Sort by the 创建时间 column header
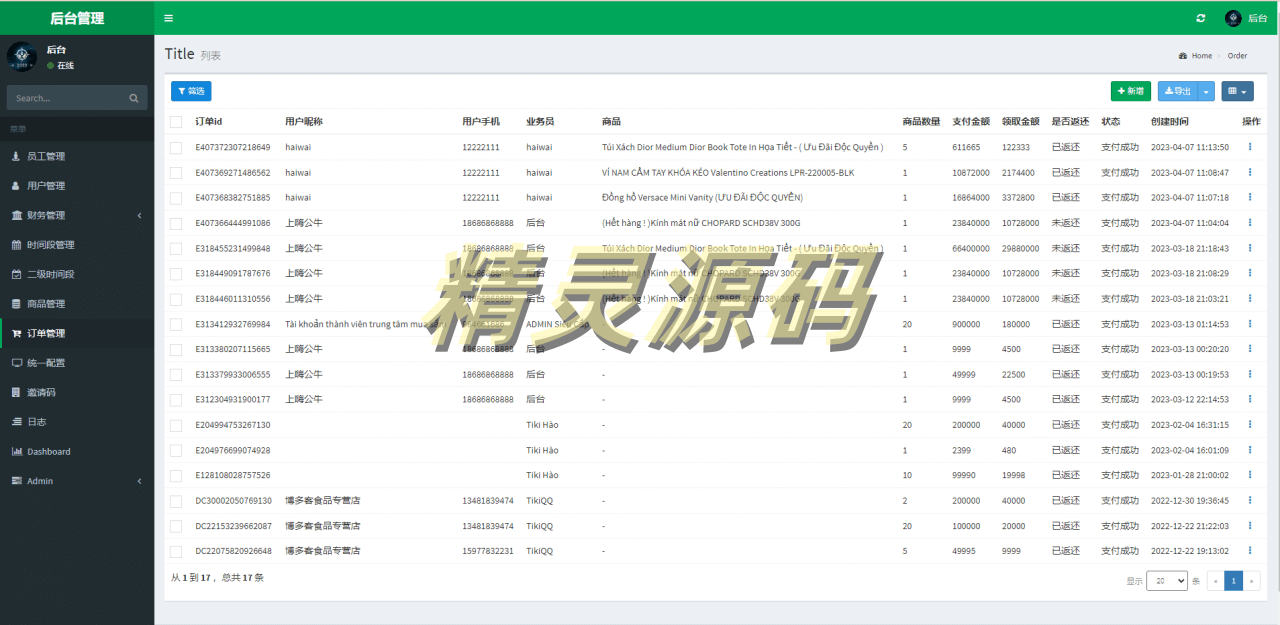 pos(1170,122)
